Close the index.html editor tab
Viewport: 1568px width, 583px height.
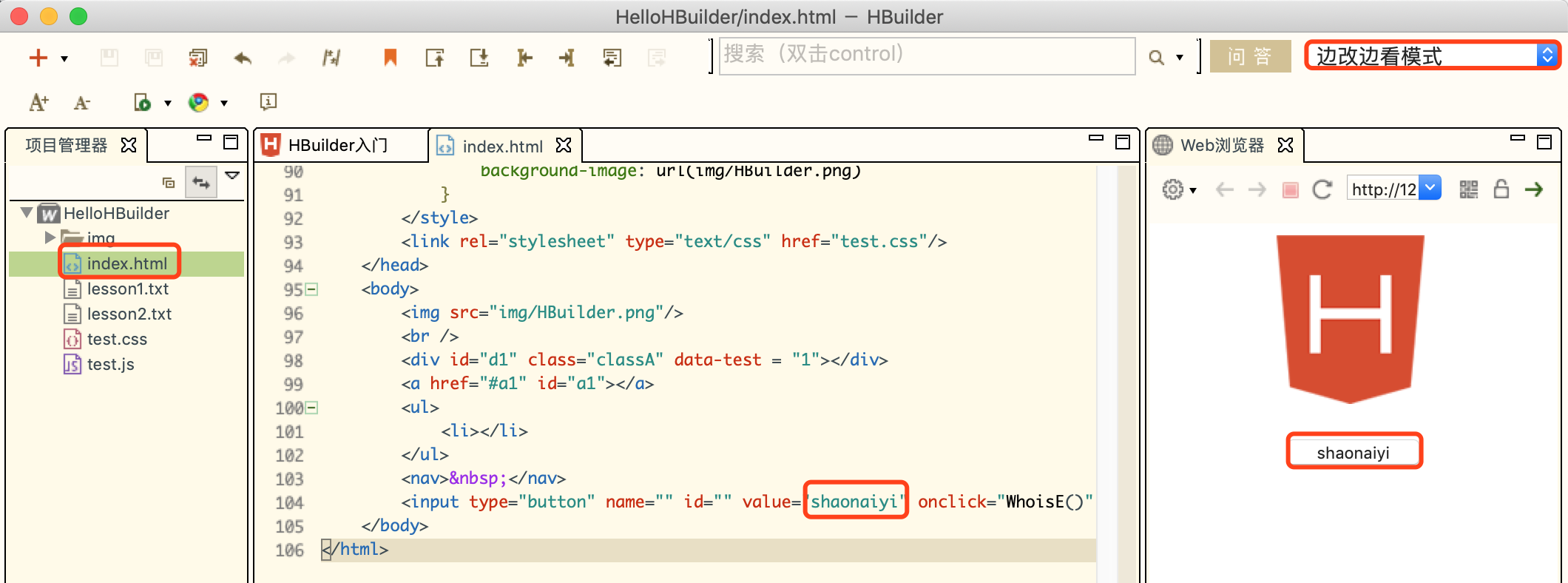point(564,145)
